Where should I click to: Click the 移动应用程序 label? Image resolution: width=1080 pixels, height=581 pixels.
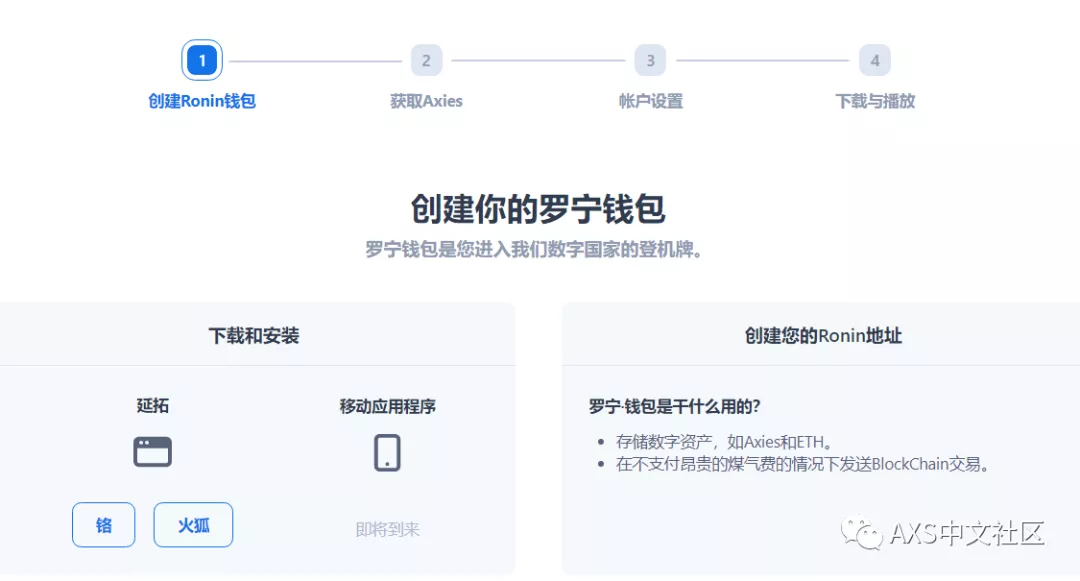pos(387,406)
